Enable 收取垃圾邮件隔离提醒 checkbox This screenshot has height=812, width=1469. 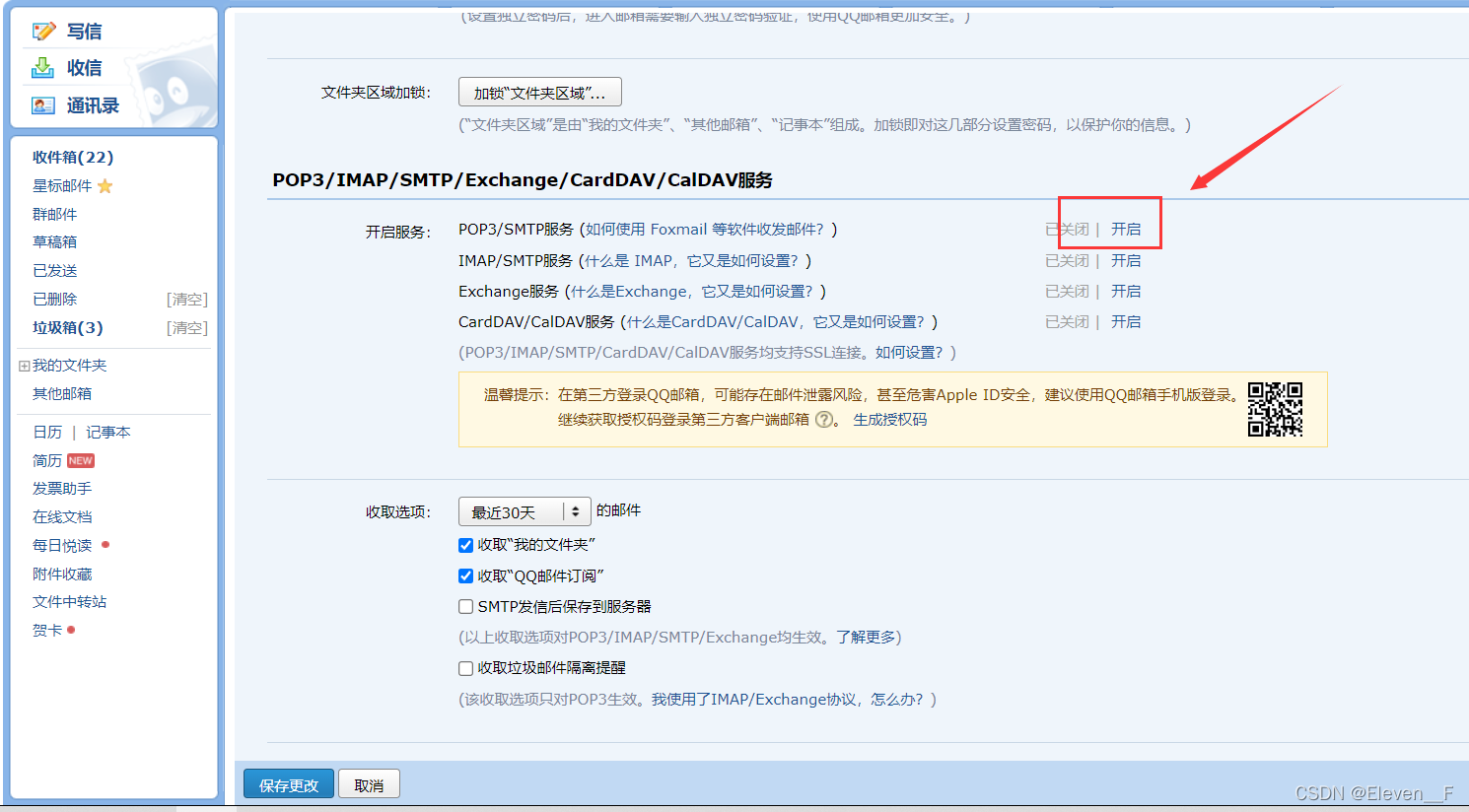coord(465,668)
